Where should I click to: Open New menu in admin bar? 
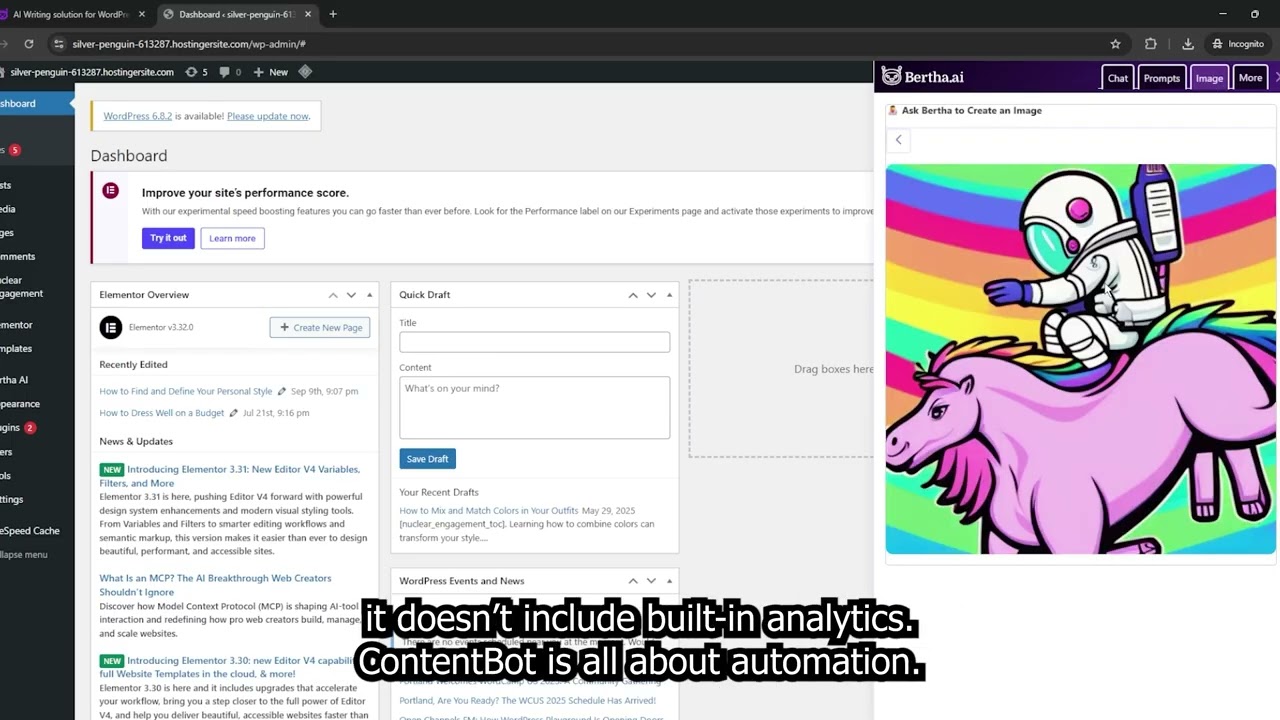(x=271, y=72)
